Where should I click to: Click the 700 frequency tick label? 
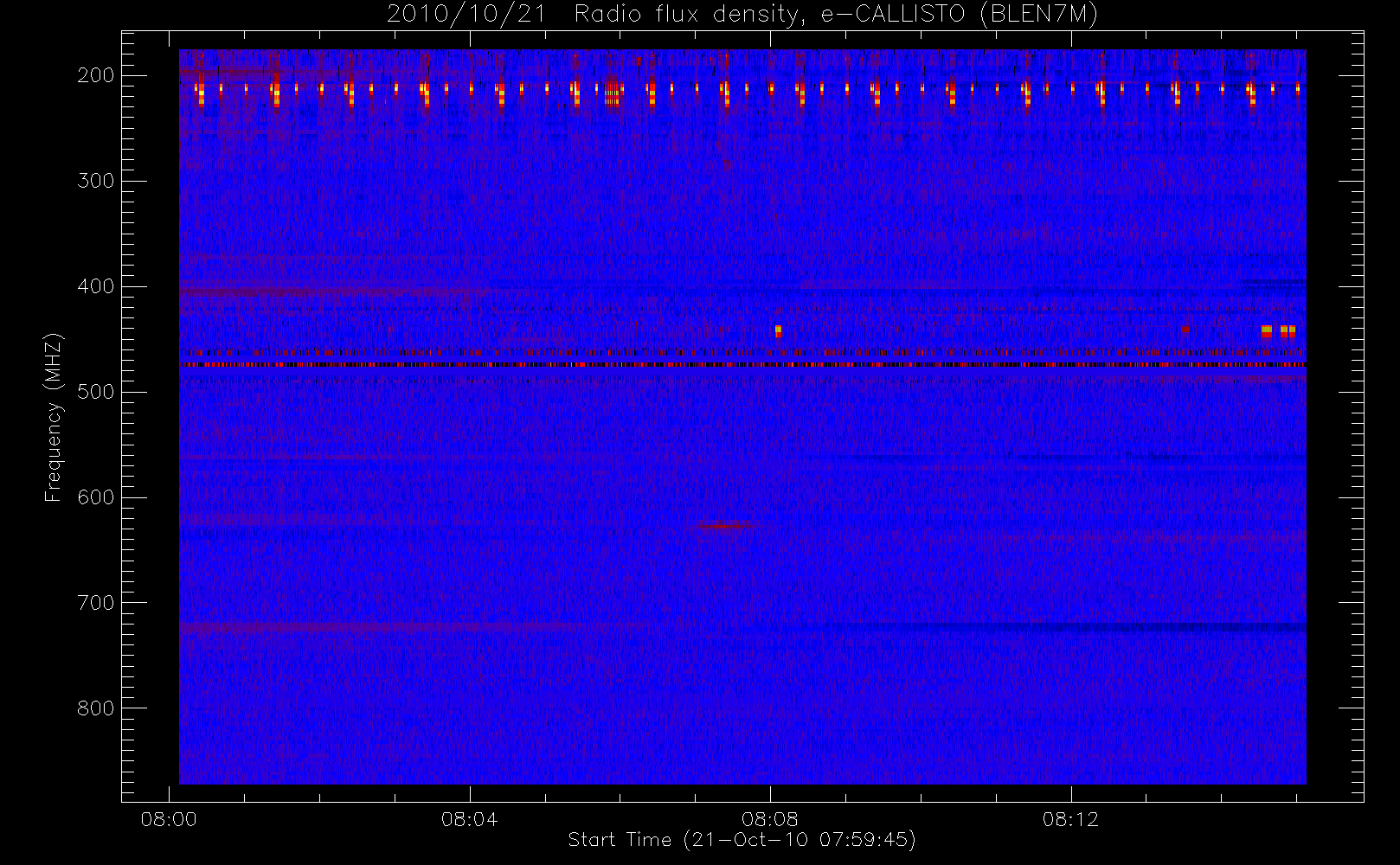click(x=96, y=603)
